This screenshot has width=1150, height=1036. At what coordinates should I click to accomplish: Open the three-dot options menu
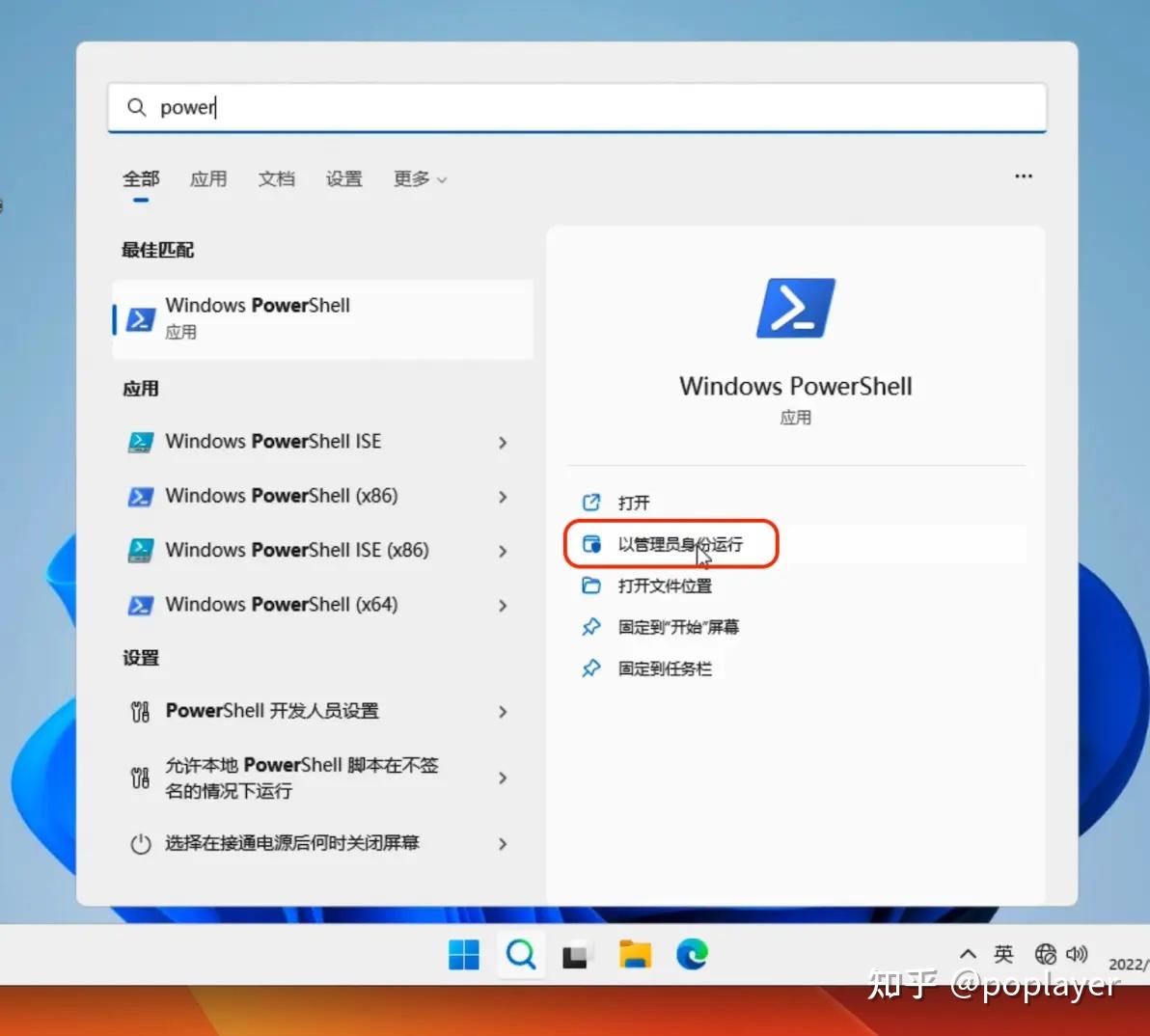[1023, 176]
